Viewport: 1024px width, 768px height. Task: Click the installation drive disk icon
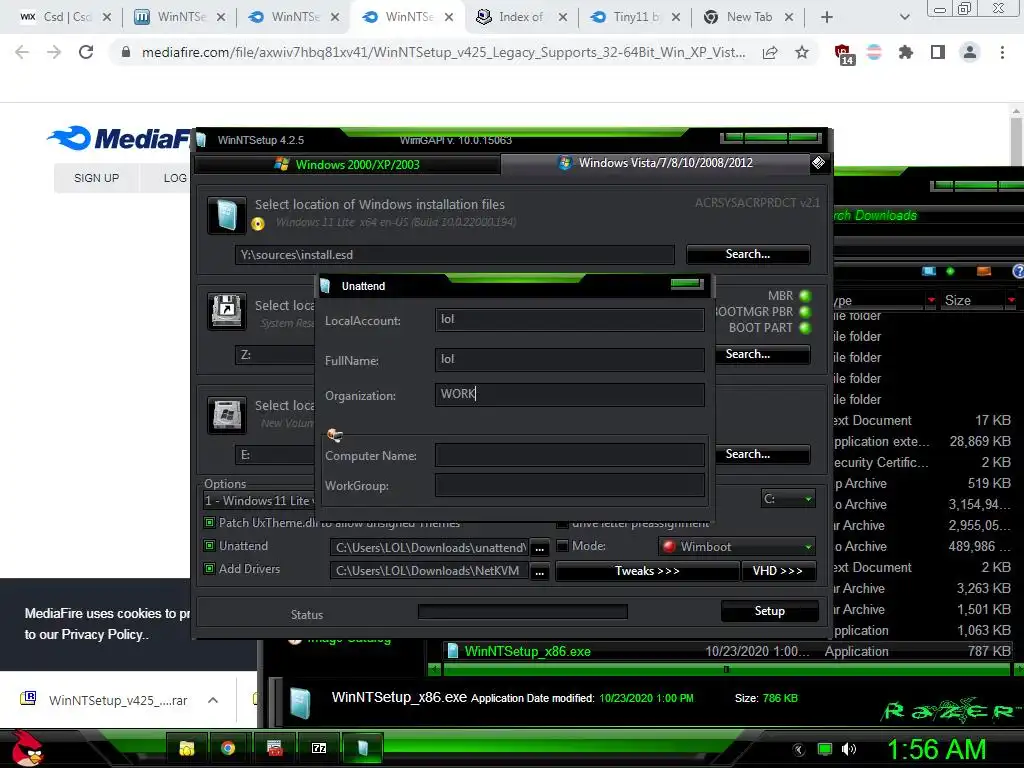tap(227, 415)
